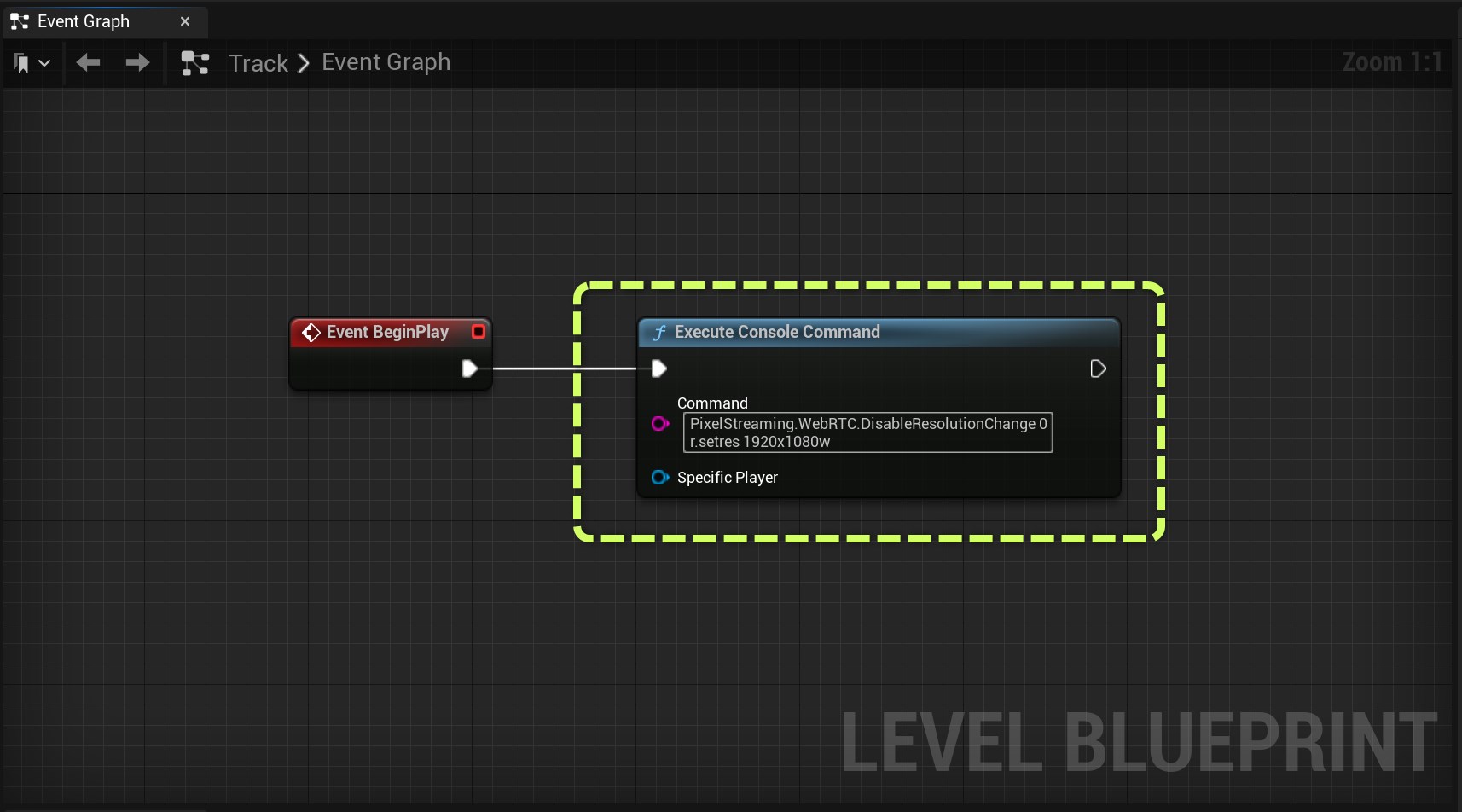Switch to the Event Graph tab
This screenshot has width=1462, height=812.
(83, 21)
